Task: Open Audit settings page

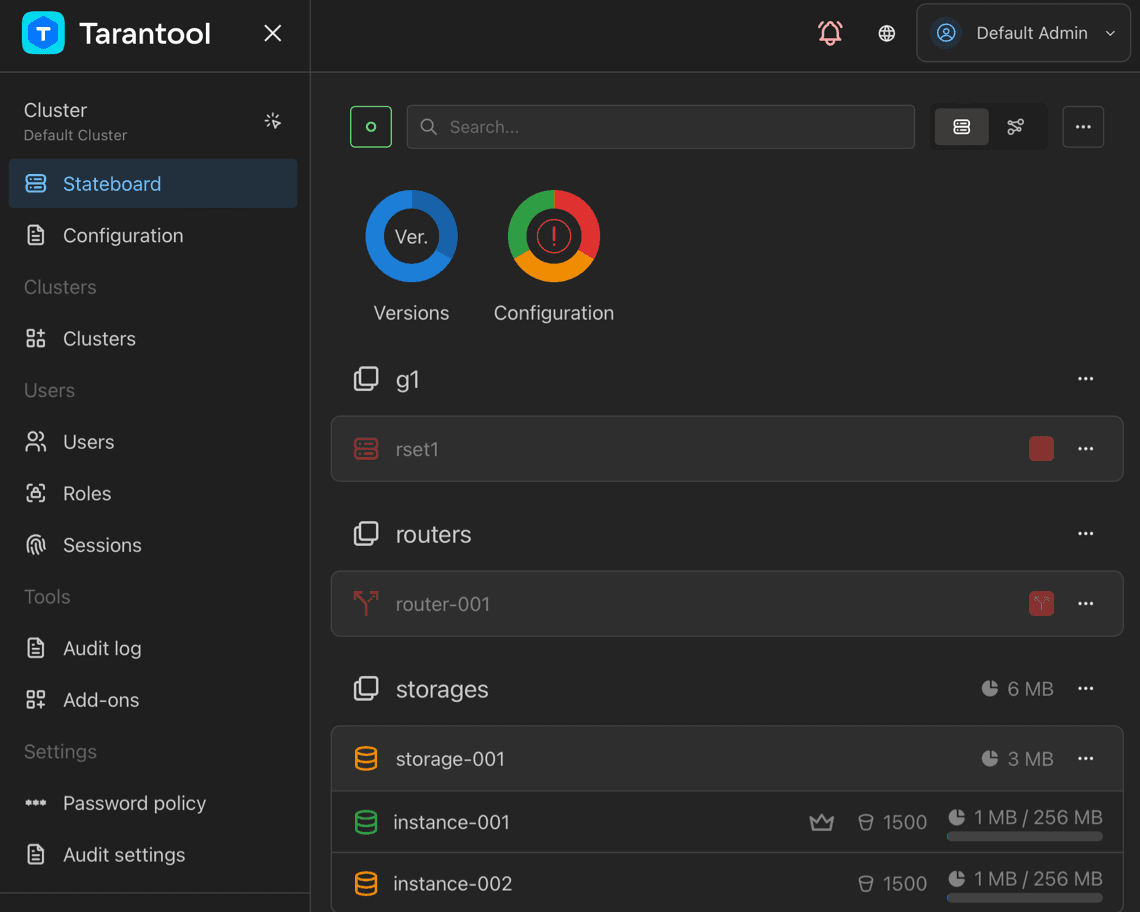Action: (x=153, y=855)
